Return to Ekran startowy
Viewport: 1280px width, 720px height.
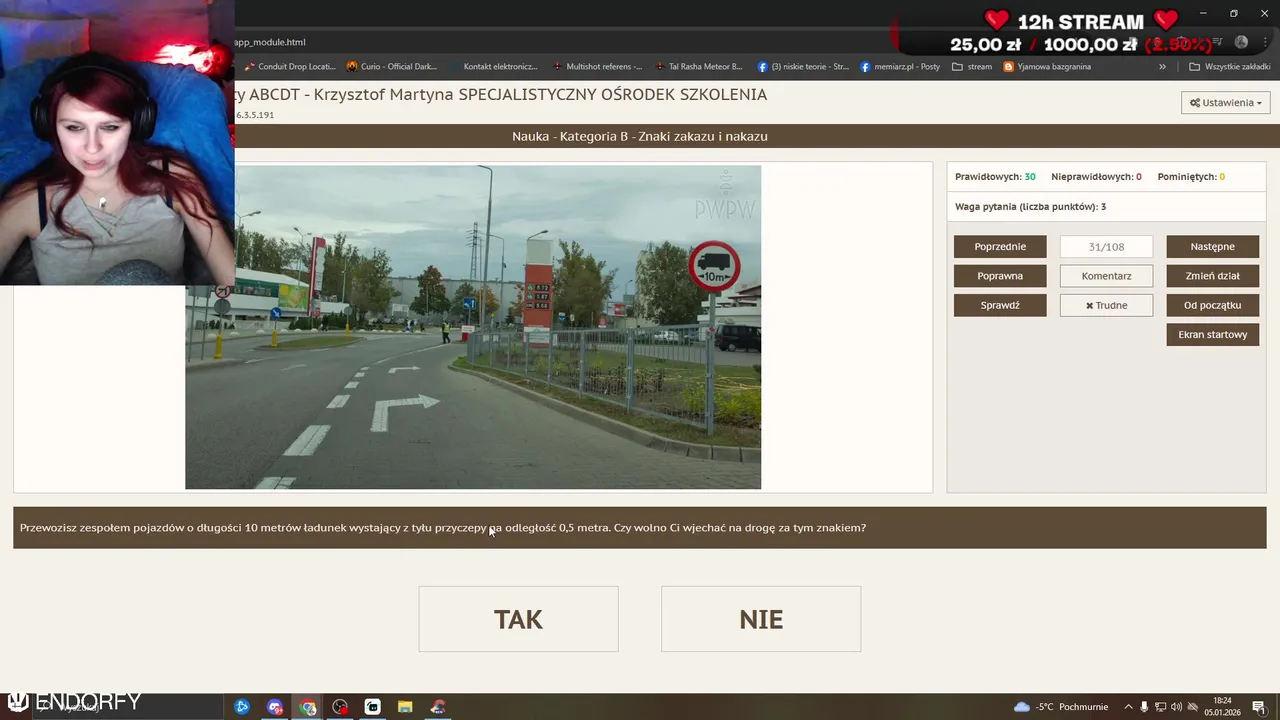[1212, 334]
